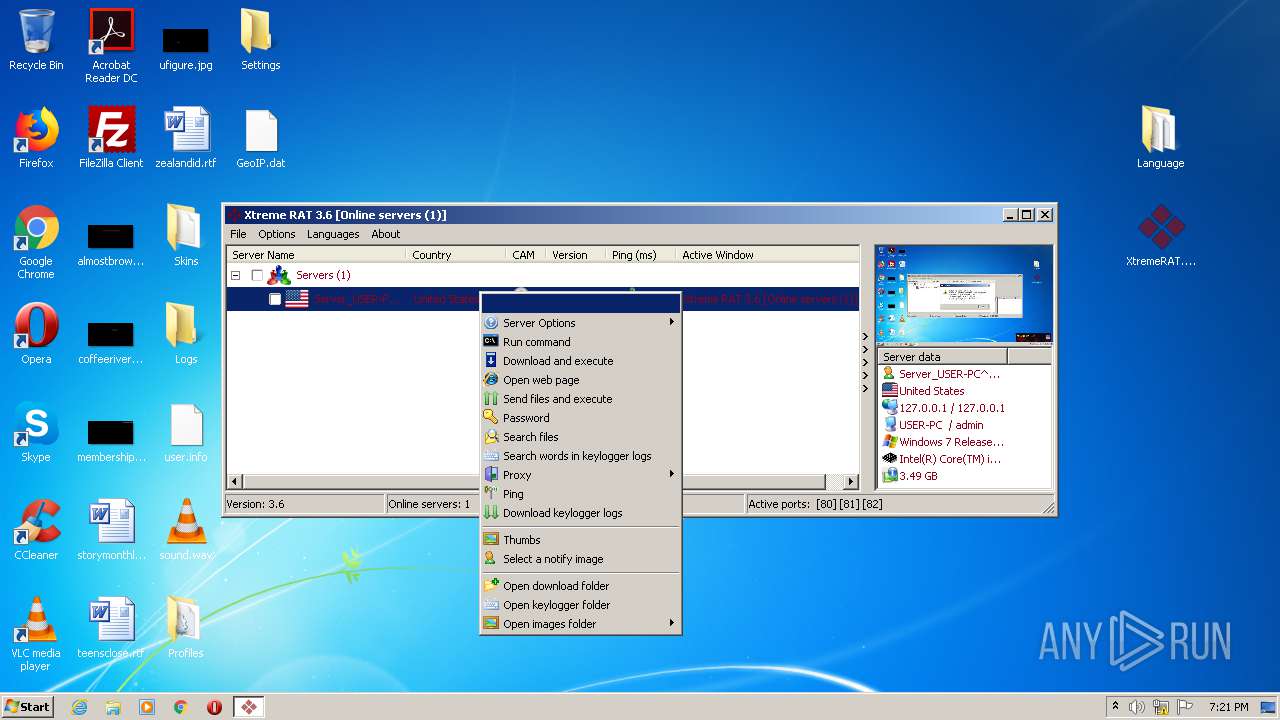Click the user icon beside Server_USER-PC in Server data
The height and width of the screenshot is (720, 1280).
[x=889, y=374]
